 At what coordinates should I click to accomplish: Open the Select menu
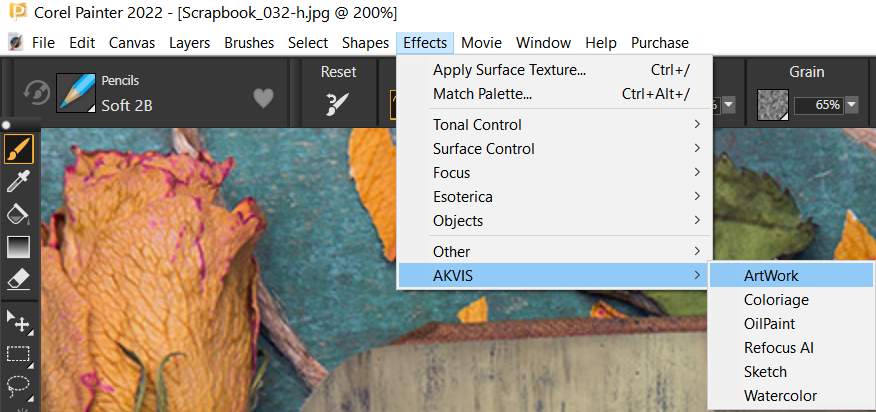[x=308, y=43]
